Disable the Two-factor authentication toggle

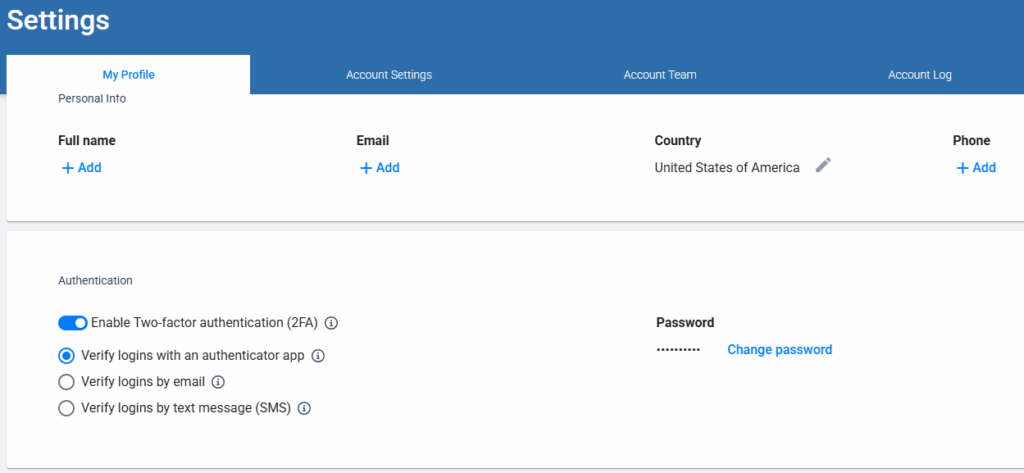tap(73, 323)
